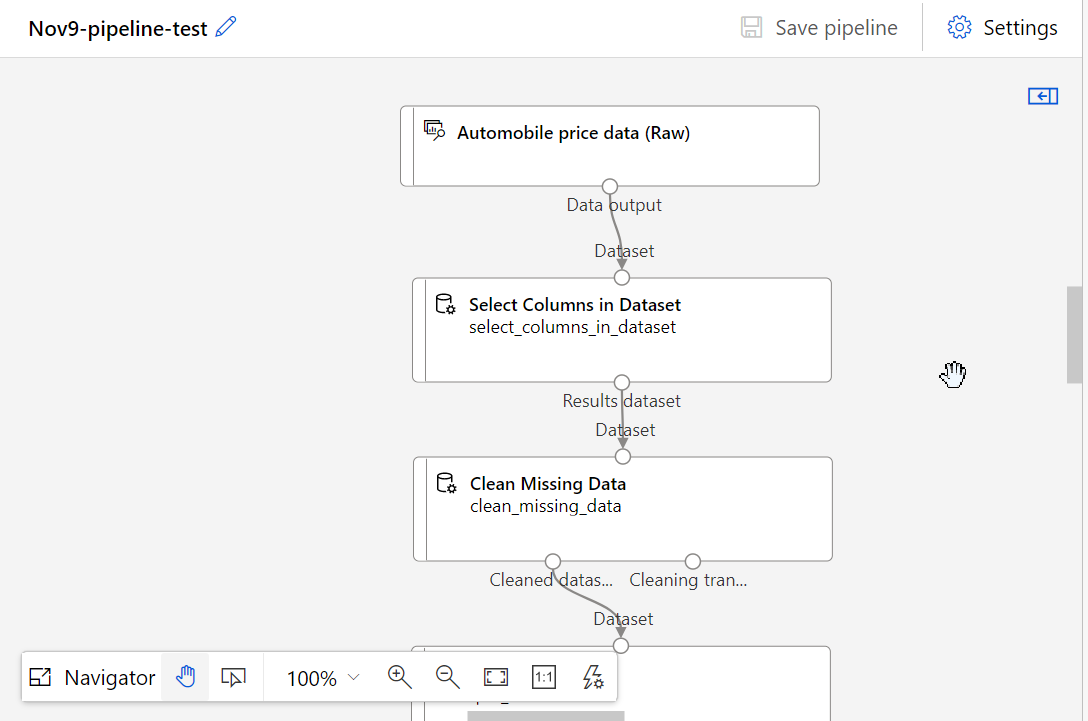Viewport: 1088px width, 721px height.
Task: Click the Cleaning transformation output port
Action: 693,561
